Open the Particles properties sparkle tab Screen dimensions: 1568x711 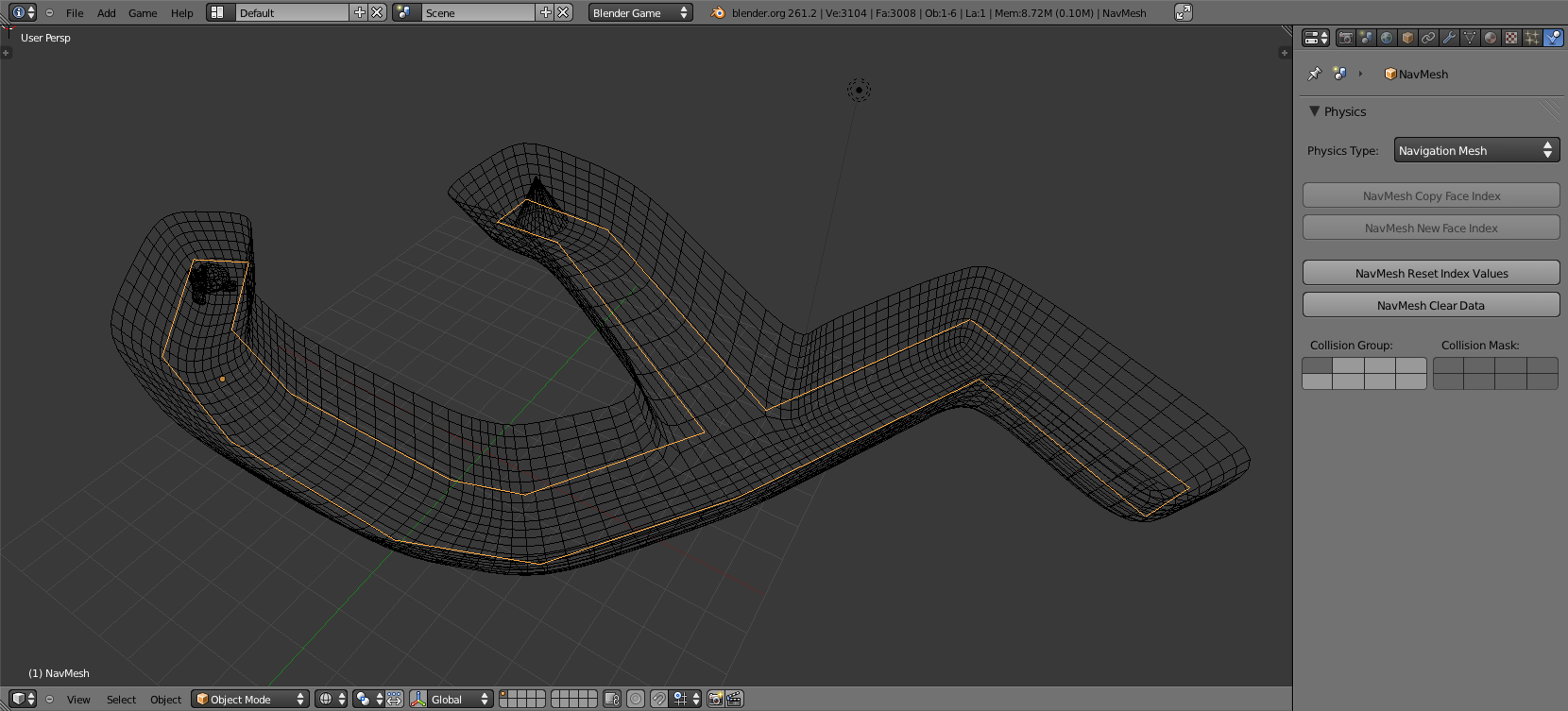[x=1532, y=38]
